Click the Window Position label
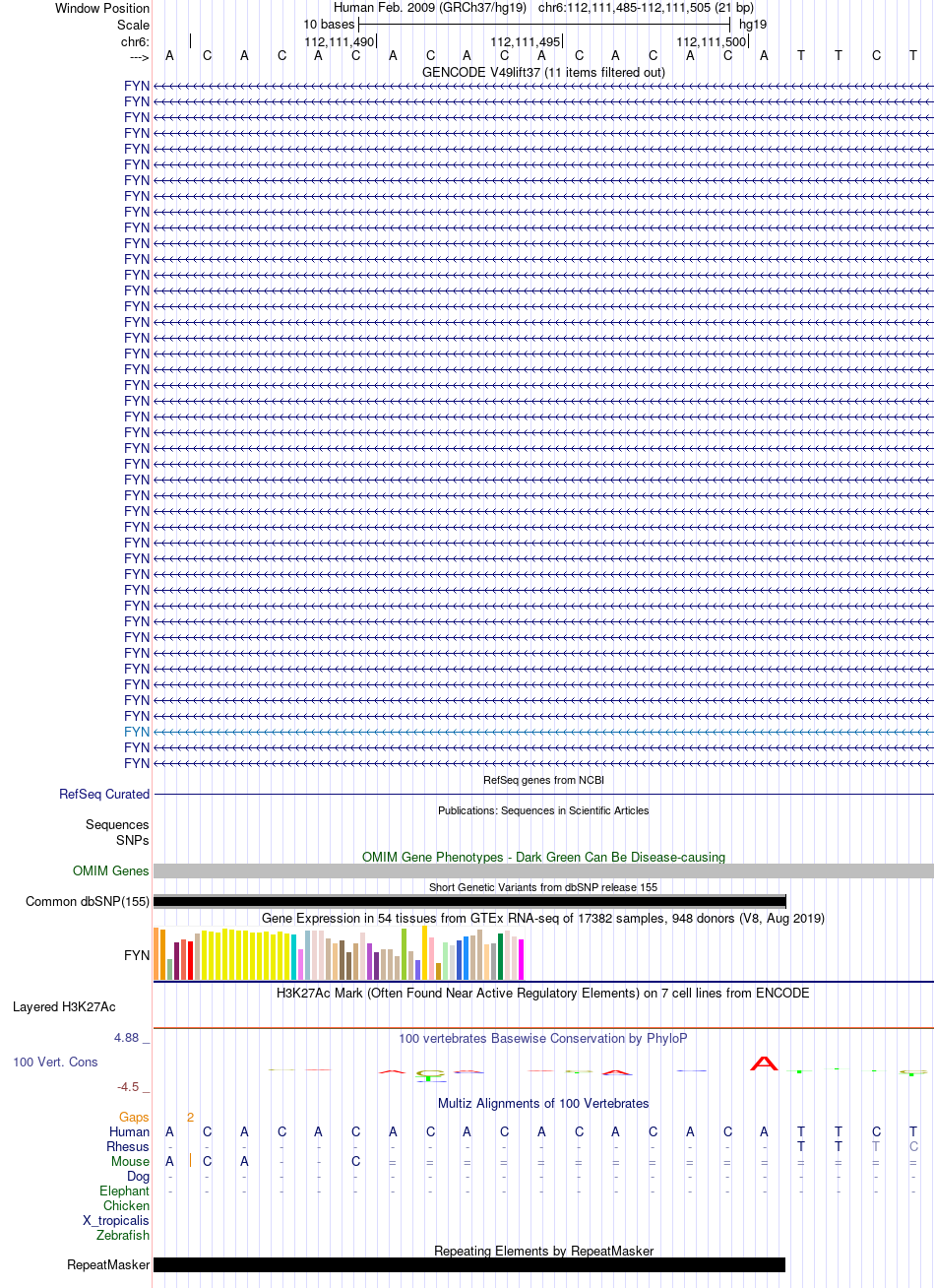This screenshot has height=1288, width=935. [x=102, y=8]
